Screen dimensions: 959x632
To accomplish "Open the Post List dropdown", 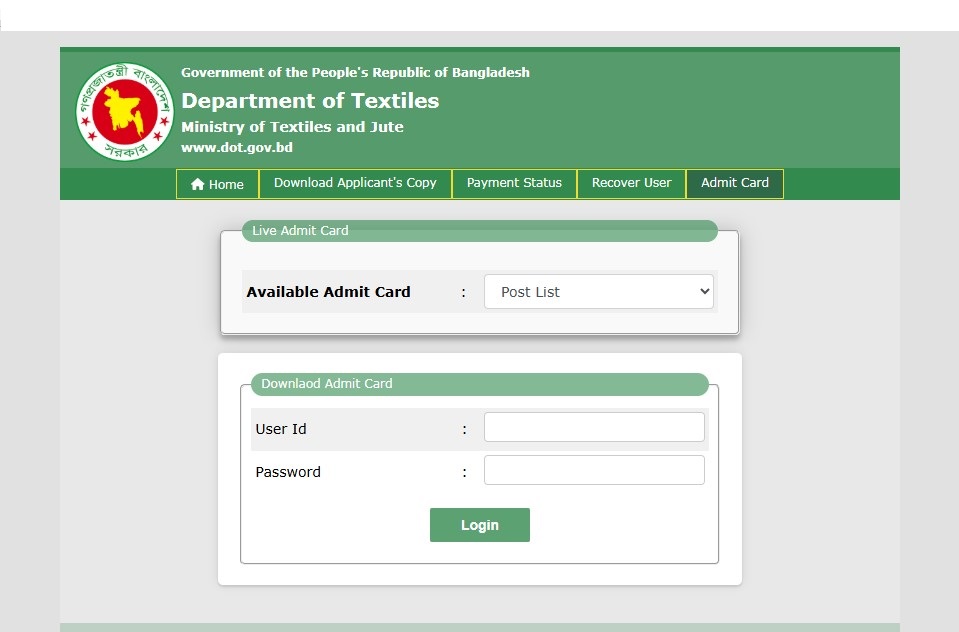I will 599,292.
